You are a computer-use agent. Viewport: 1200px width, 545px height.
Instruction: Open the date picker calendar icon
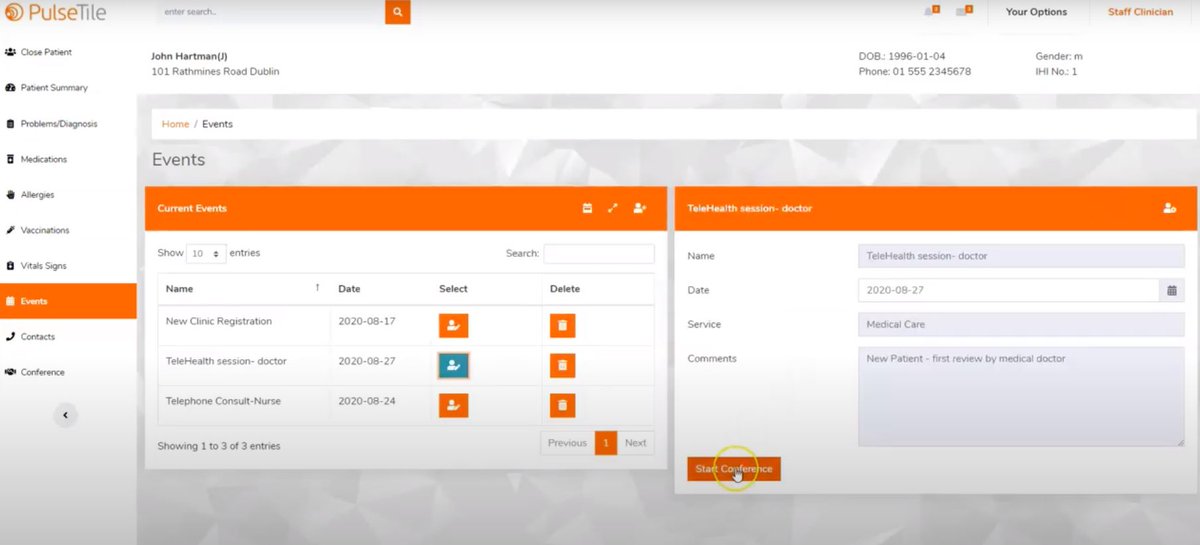tap(1172, 290)
